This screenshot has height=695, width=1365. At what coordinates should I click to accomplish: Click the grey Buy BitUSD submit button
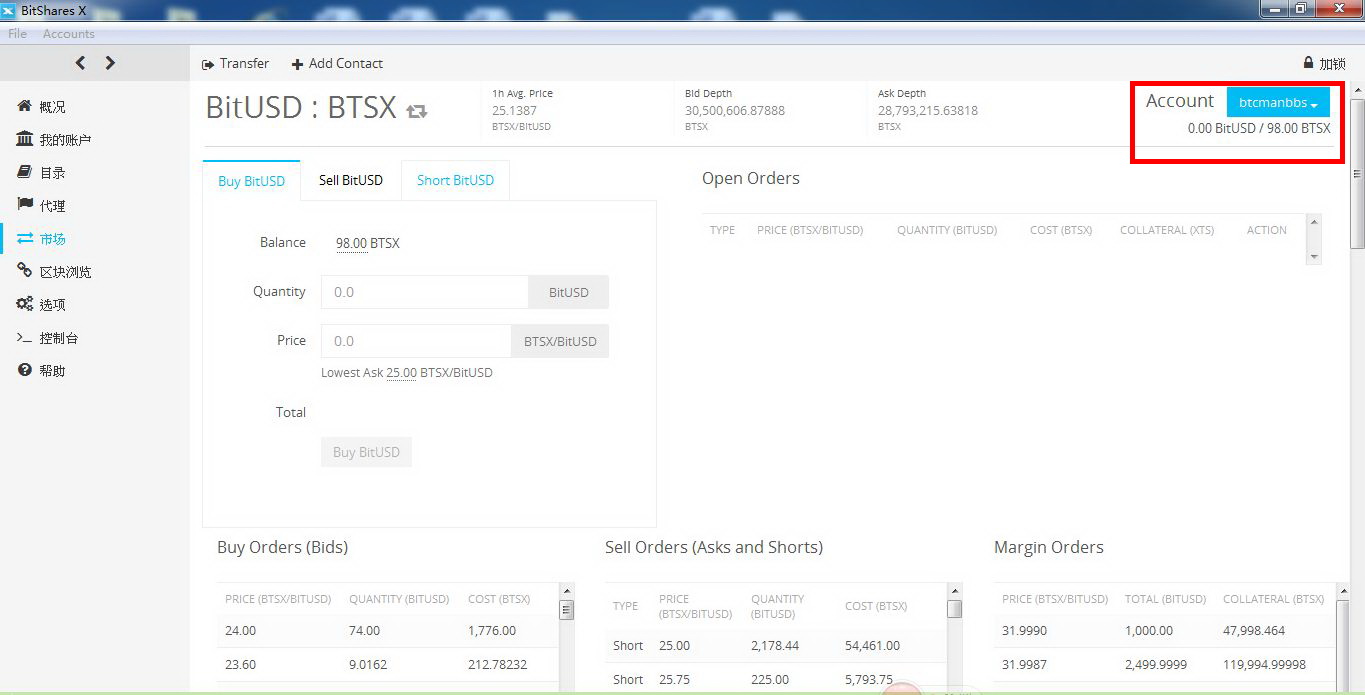(366, 452)
